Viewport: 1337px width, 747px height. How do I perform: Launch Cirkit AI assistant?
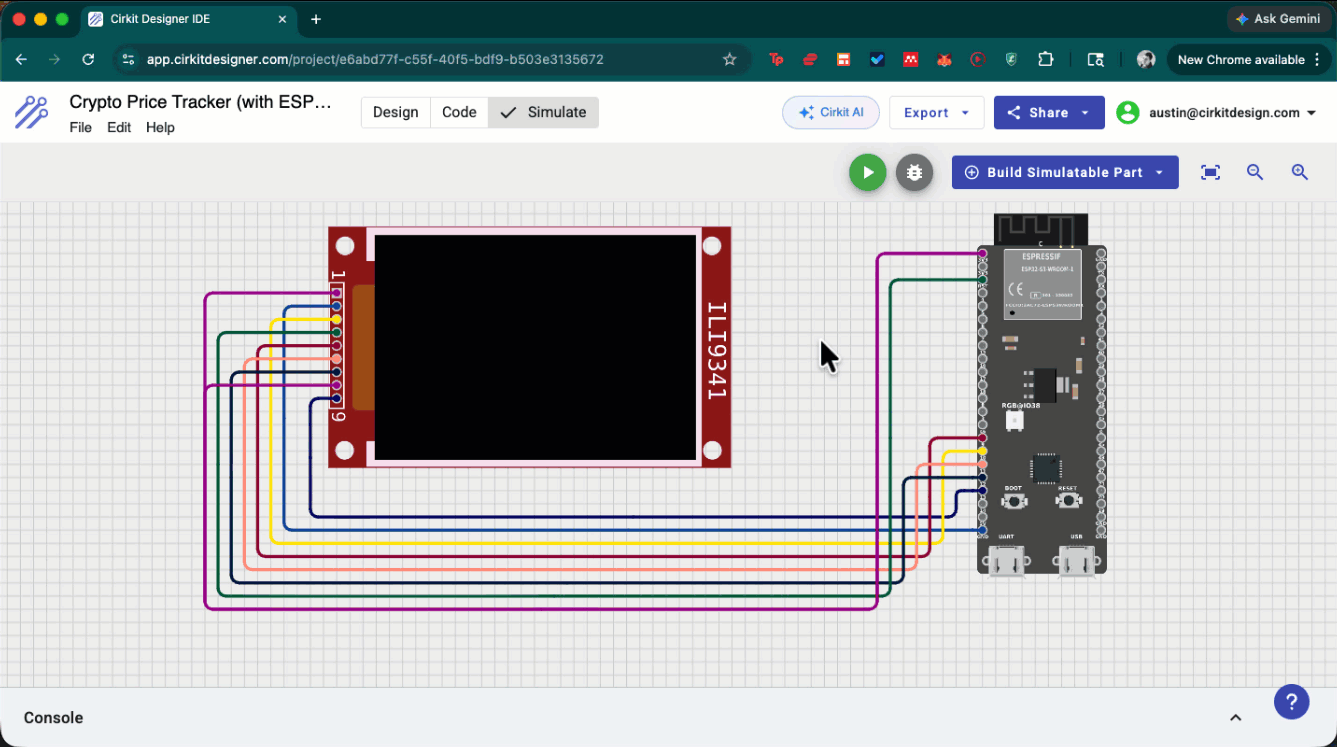click(831, 112)
